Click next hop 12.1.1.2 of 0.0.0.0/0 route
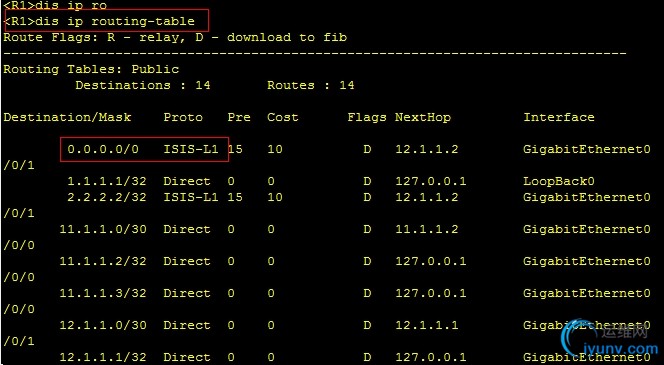Screen dimensions: 664x365 427,149
